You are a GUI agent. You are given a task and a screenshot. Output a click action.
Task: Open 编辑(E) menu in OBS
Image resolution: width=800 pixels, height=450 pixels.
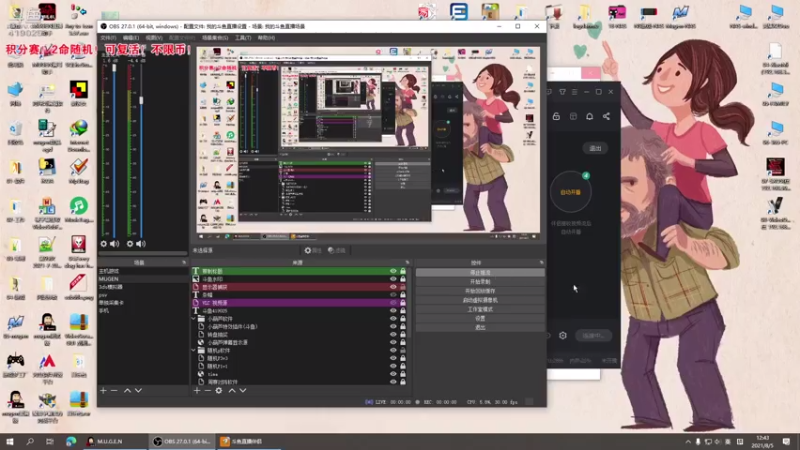[x=131, y=38]
